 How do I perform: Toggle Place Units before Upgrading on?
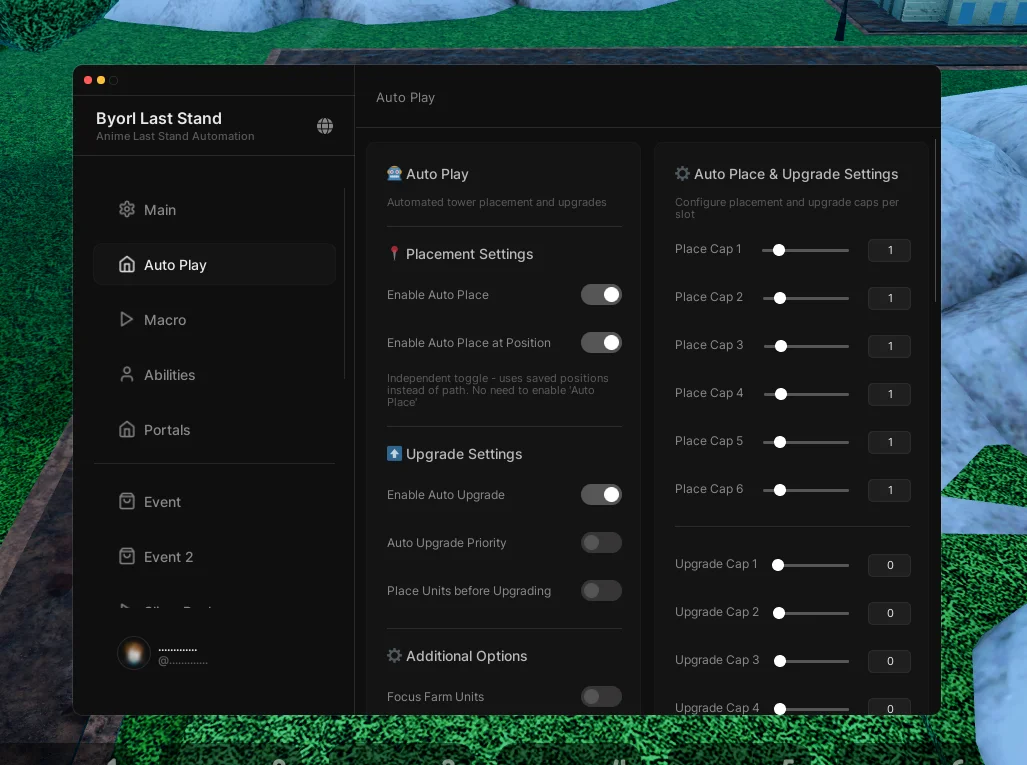601,591
